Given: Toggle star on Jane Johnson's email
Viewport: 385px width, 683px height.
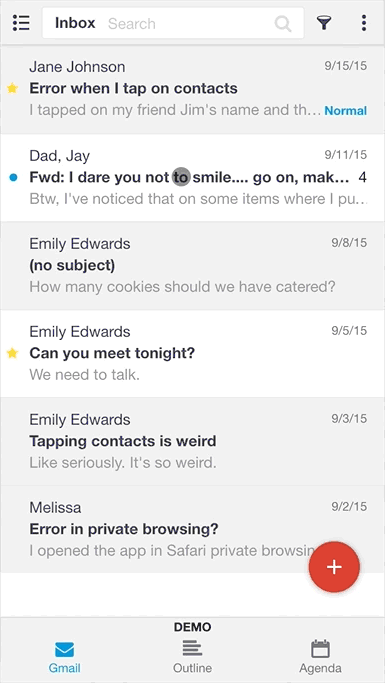Looking at the screenshot, I should click(13, 88).
